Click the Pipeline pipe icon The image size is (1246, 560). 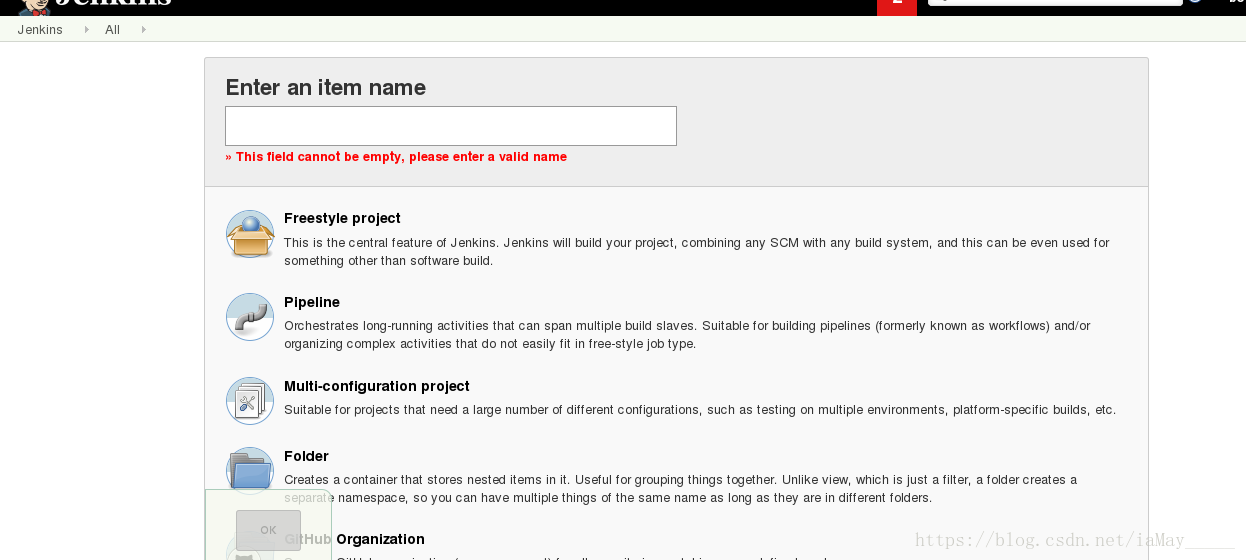[250, 317]
